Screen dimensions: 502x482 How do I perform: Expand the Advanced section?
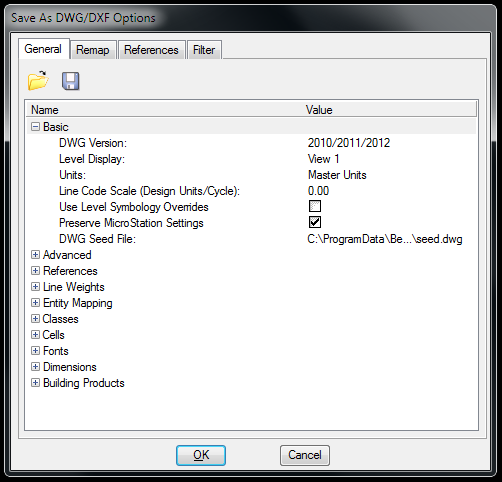[35, 255]
